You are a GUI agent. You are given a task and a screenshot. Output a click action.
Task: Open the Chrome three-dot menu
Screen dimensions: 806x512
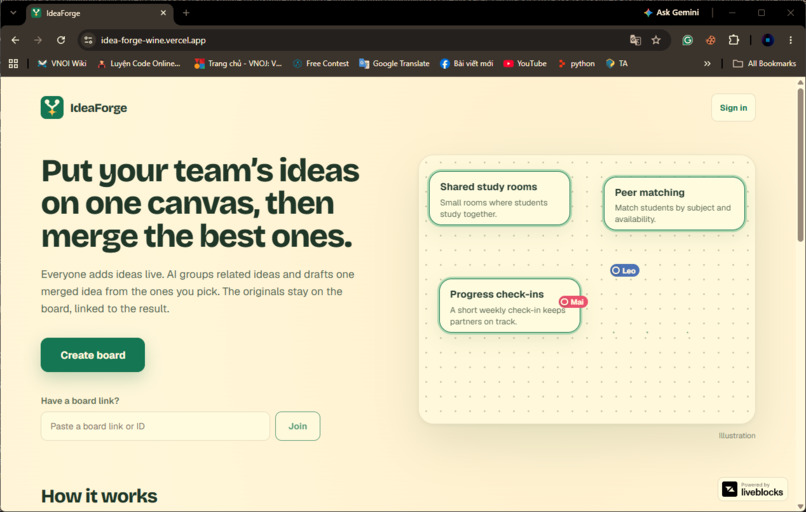[x=791, y=40]
